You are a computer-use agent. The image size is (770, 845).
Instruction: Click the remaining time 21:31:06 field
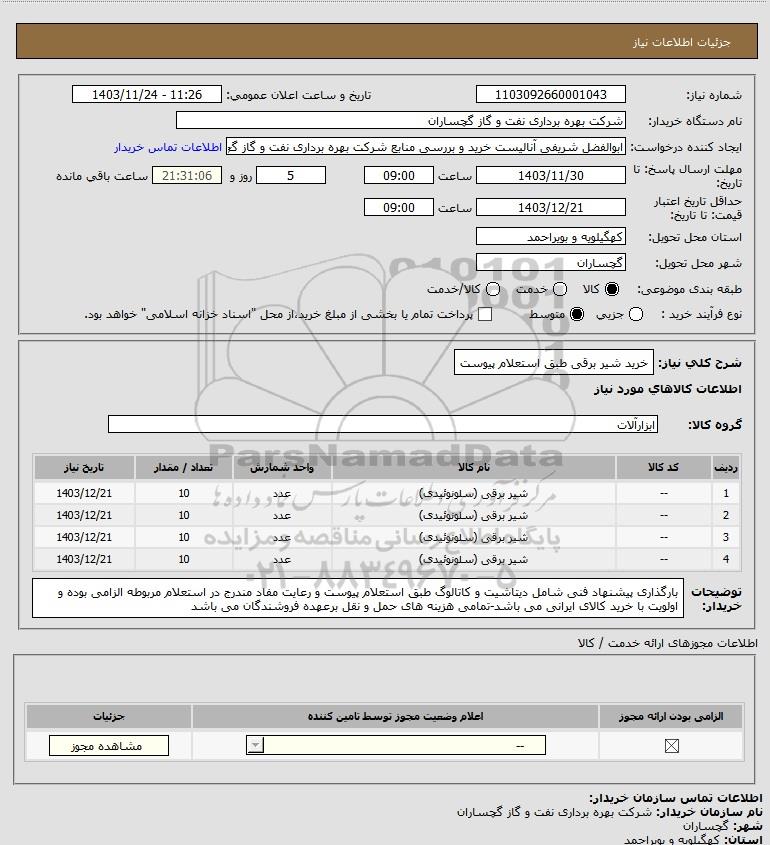click(x=187, y=176)
